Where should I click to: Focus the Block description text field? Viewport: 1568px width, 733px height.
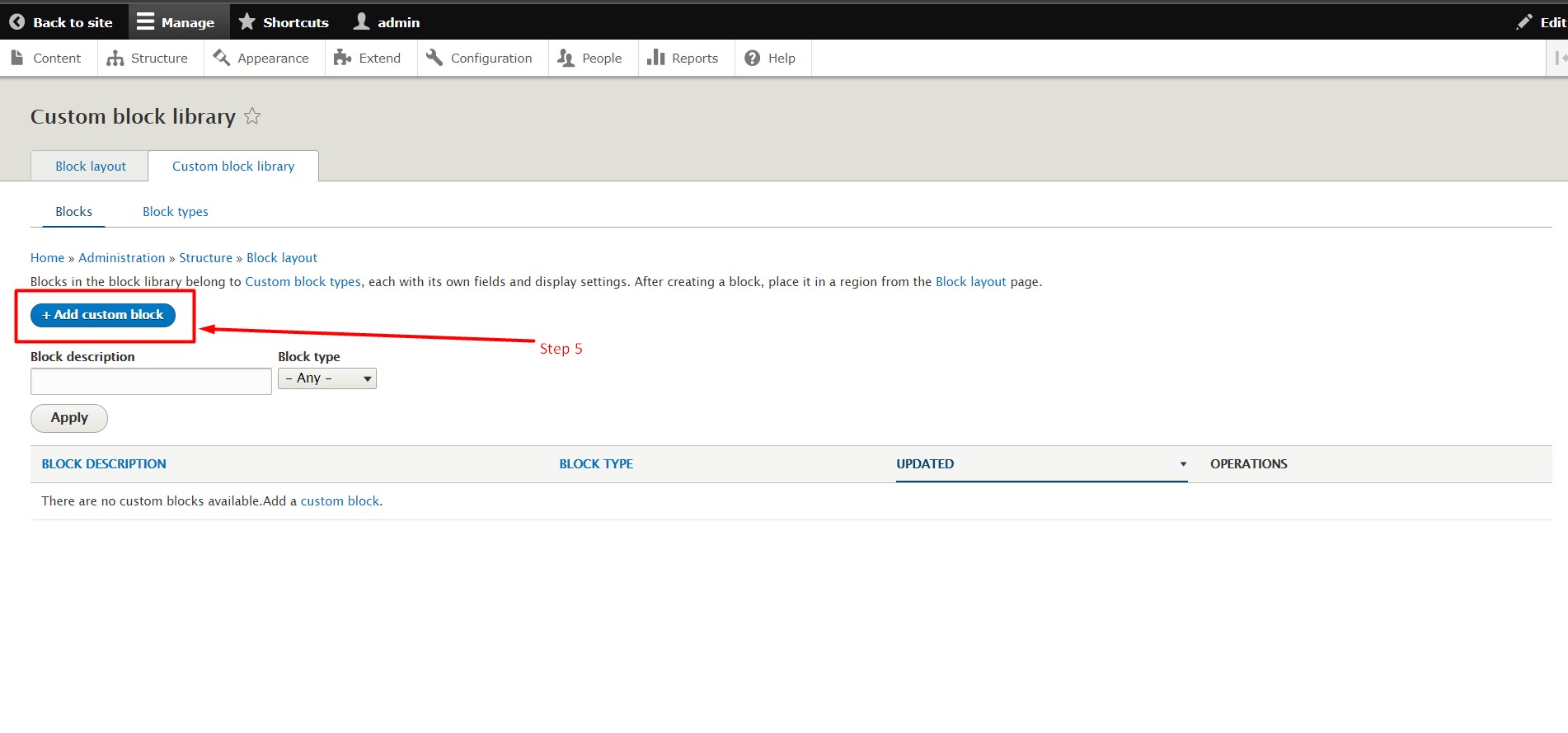click(151, 381)
